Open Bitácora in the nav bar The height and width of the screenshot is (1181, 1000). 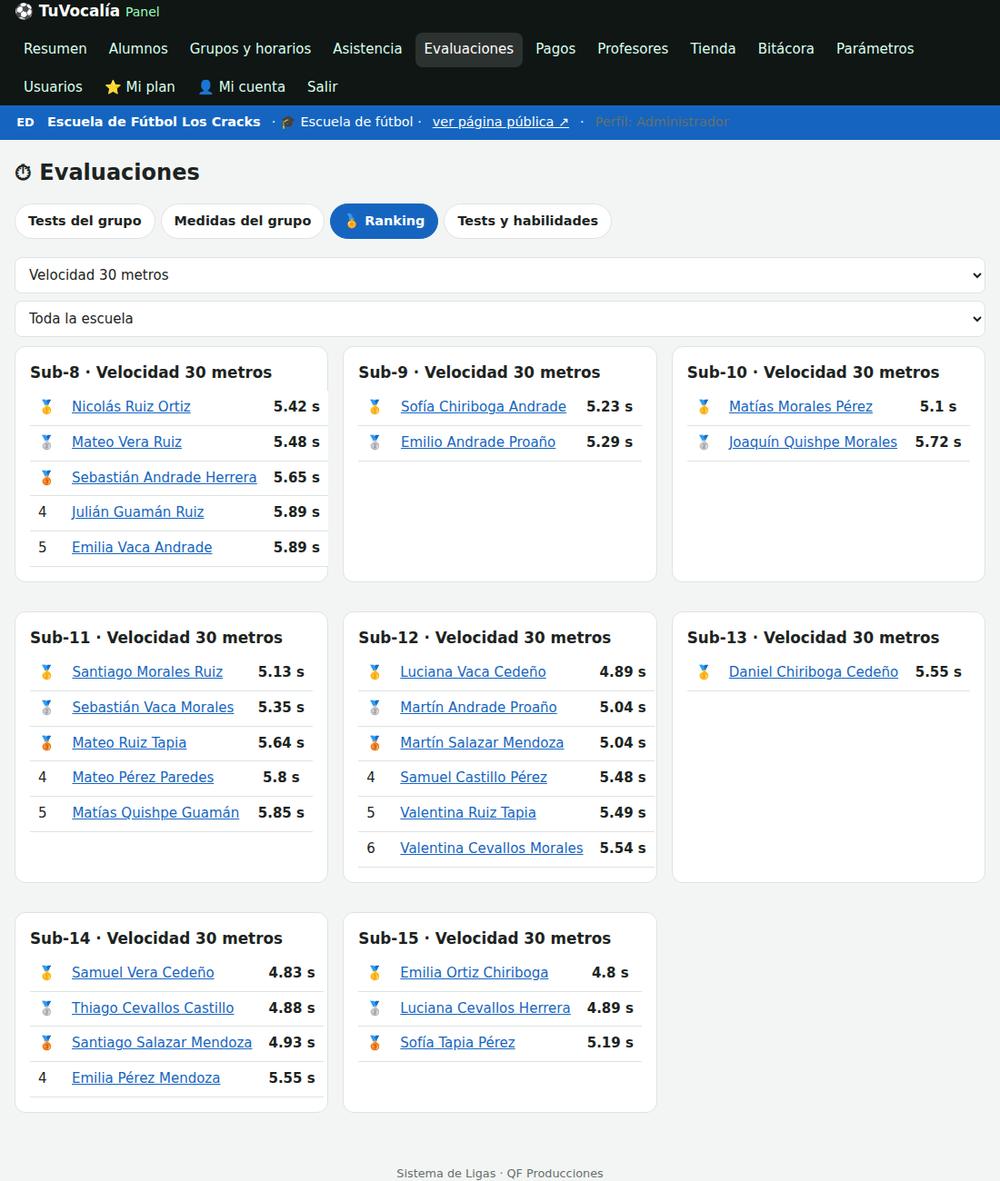click(x=786, y=49)
